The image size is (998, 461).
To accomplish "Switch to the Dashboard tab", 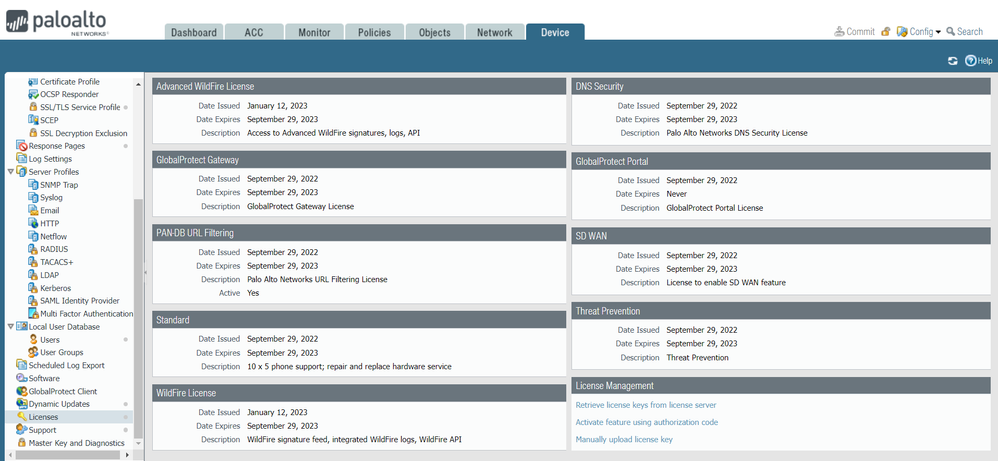I will 193,32.
